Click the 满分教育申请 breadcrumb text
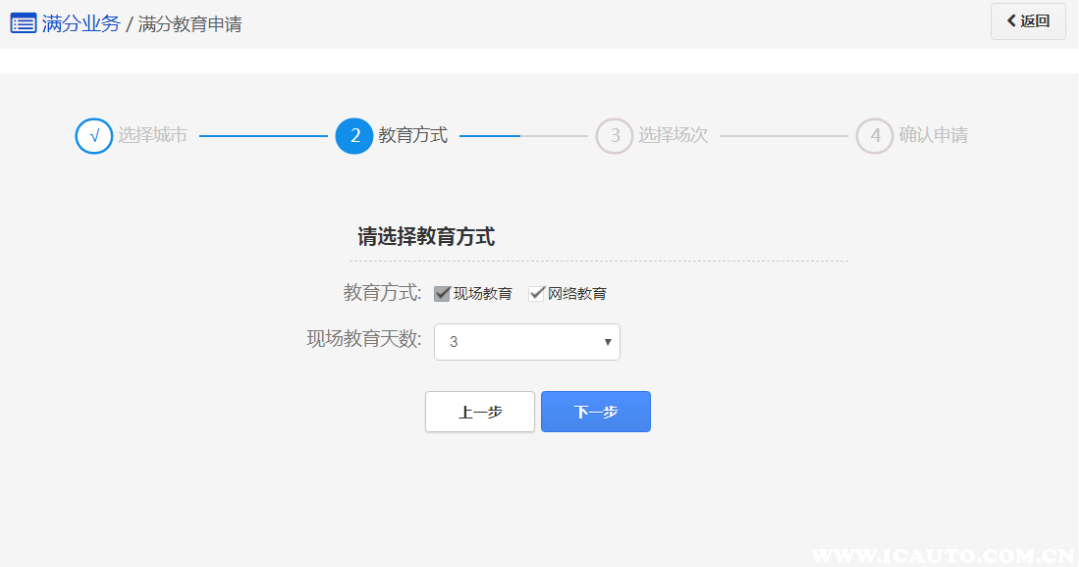Viewport: 1079px width, 567px height. pos(189,24)
